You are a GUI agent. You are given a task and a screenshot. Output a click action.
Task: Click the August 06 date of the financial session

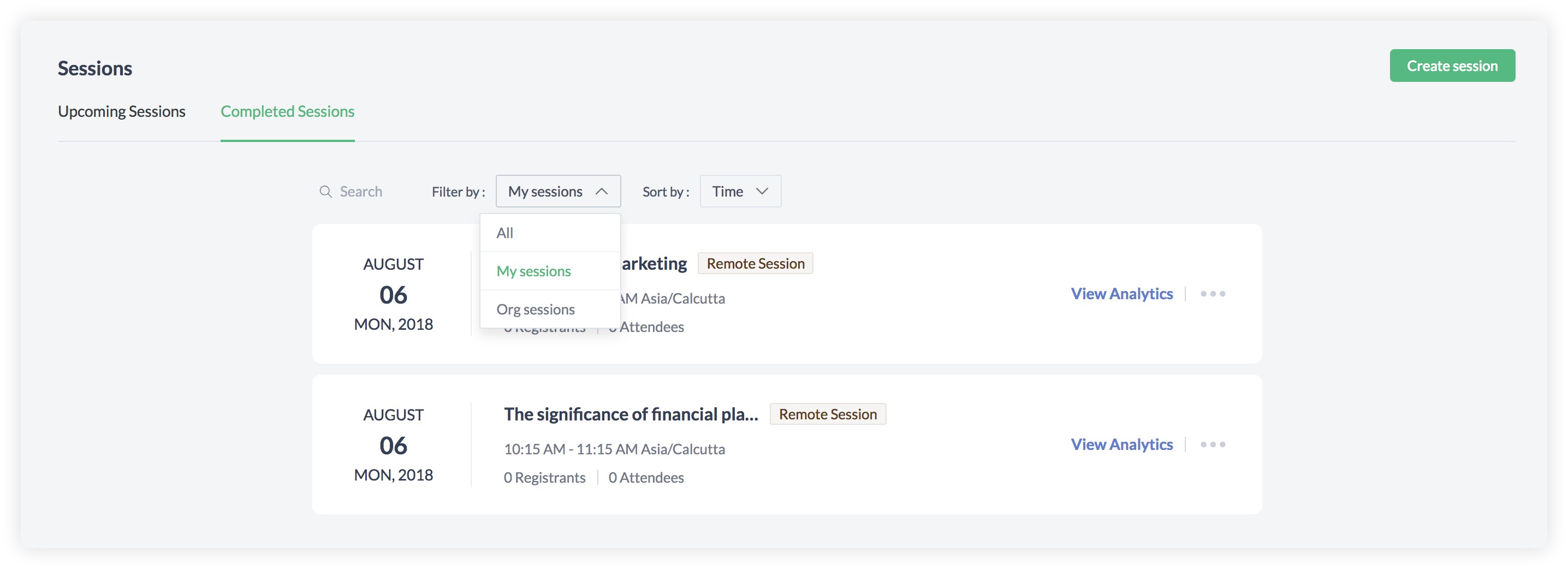click(x=393, y=446)
